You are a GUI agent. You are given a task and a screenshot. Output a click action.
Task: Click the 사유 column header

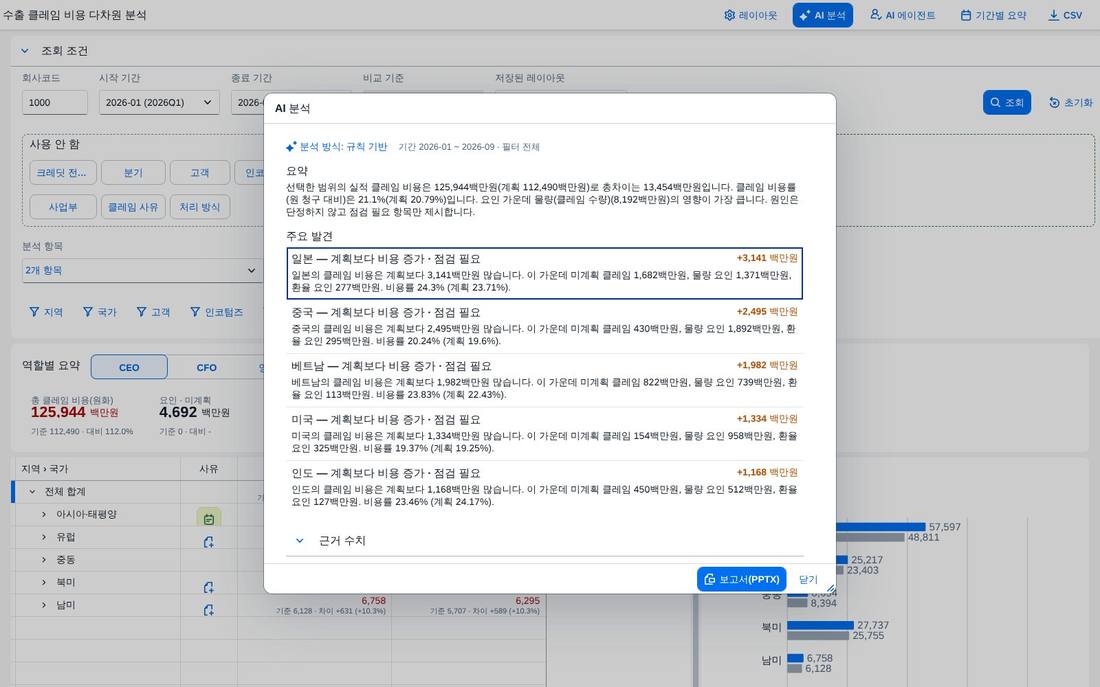(208, 469)
